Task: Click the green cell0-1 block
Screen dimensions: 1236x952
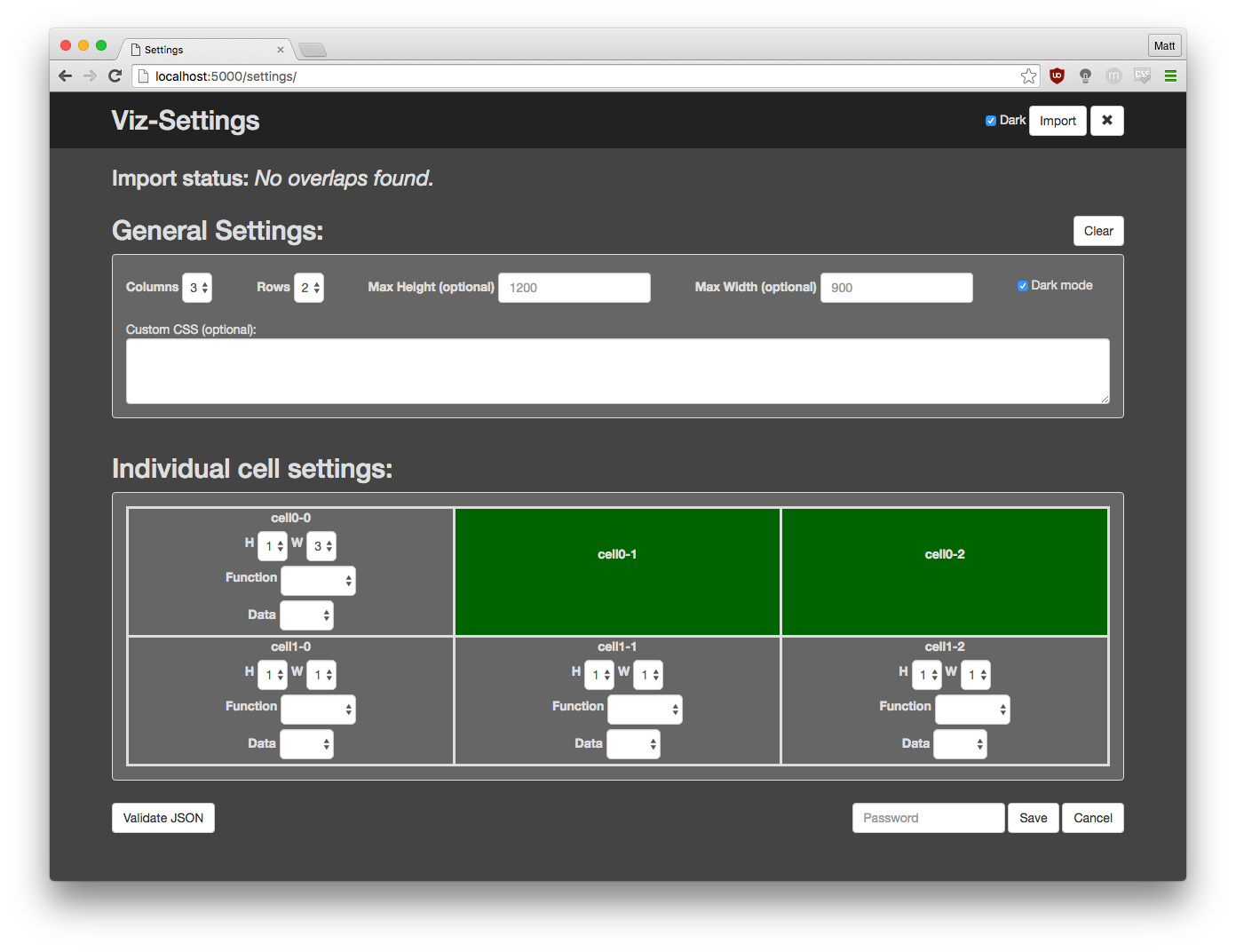Action: (617, 572)
